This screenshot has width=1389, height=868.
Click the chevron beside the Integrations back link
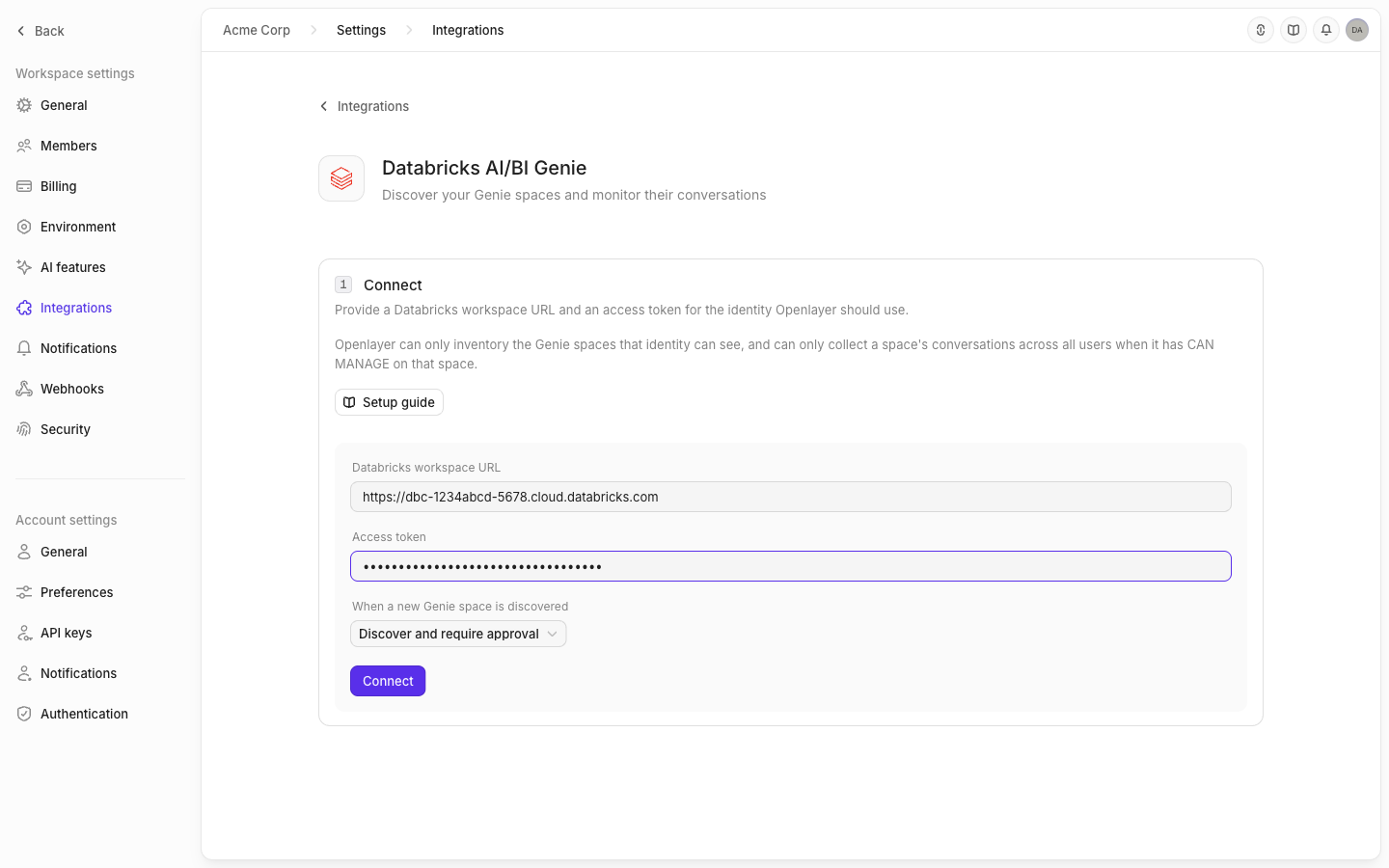[x=324, y=106]
